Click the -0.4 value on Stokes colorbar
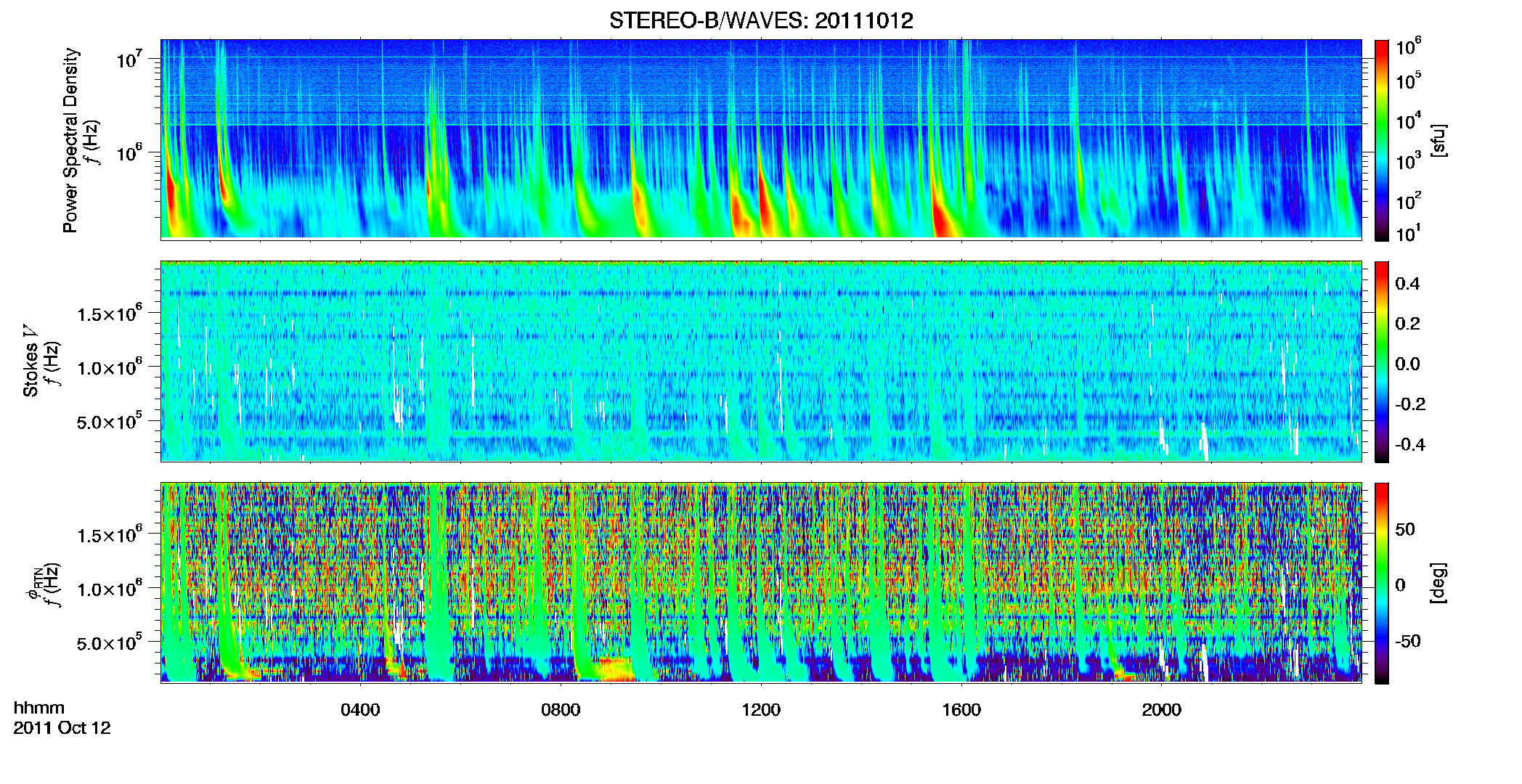The image size is (1522, 784). tap(1410, 444)
